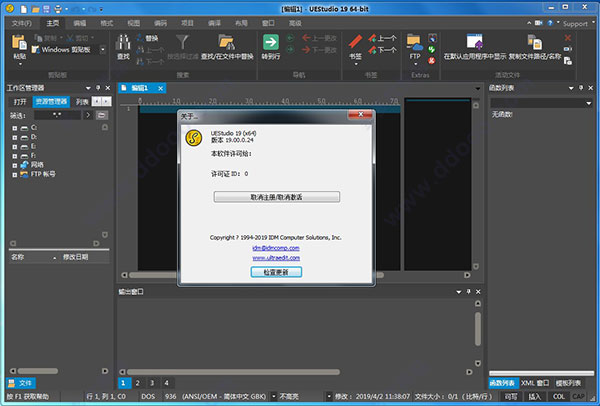
Task: Switch to 打开 tab in workspace manager
Action: click(20, 101)
